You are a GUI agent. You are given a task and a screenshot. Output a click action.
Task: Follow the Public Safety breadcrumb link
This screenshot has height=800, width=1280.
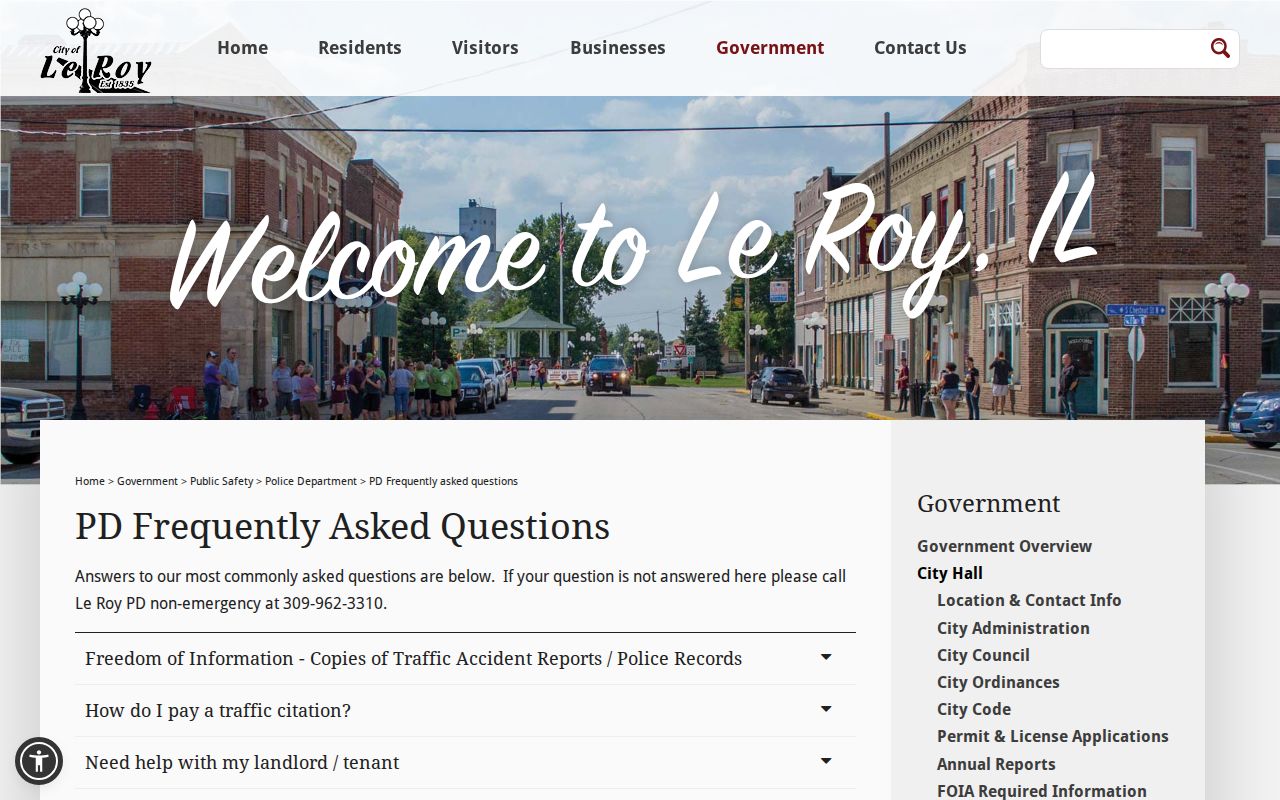222,481
